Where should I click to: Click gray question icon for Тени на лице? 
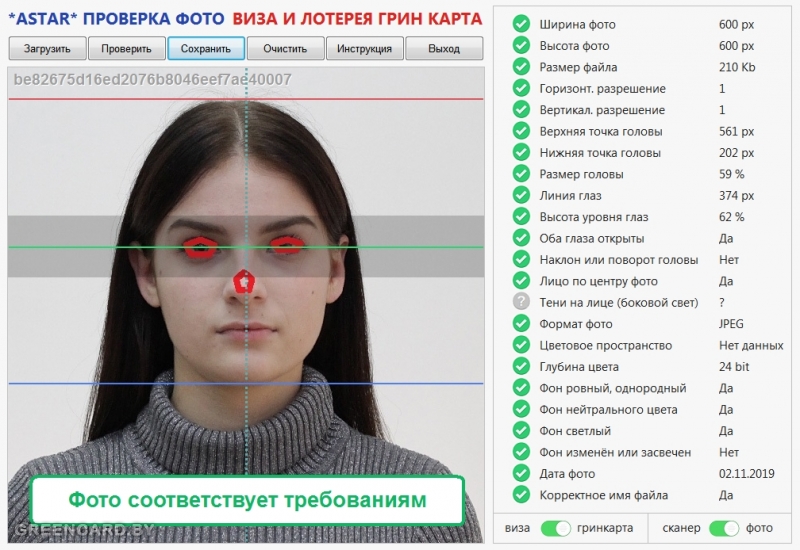[521, 302]
